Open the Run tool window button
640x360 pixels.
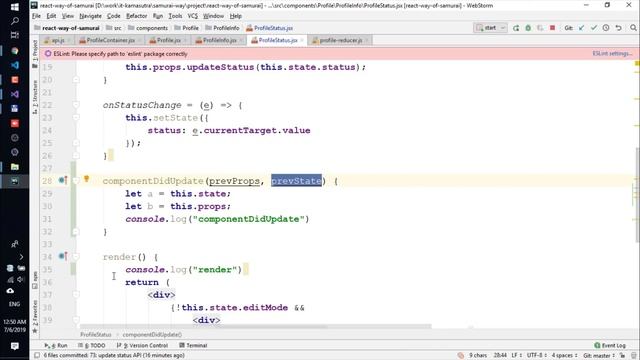click(x=56, y=345)
